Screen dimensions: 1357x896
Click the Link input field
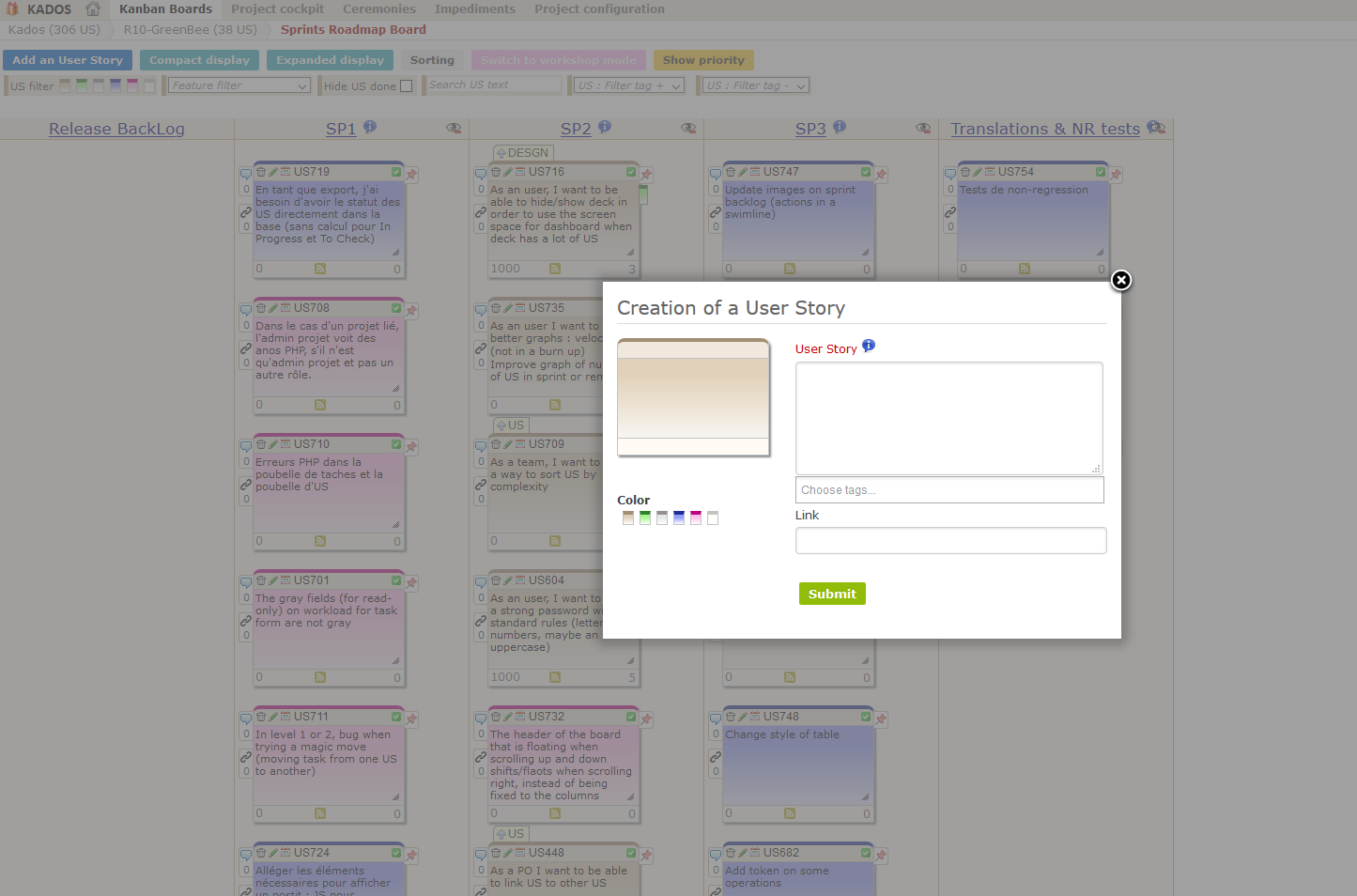pos(950,540)
